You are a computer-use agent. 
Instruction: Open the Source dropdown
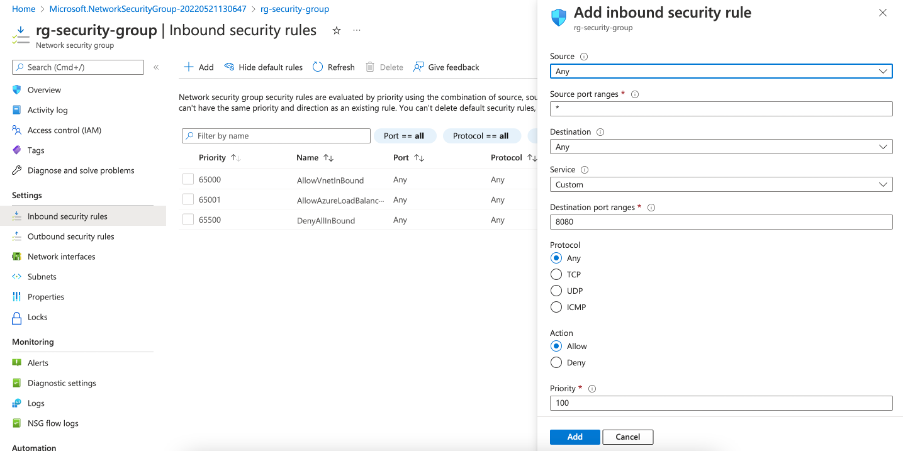[721, 71]
